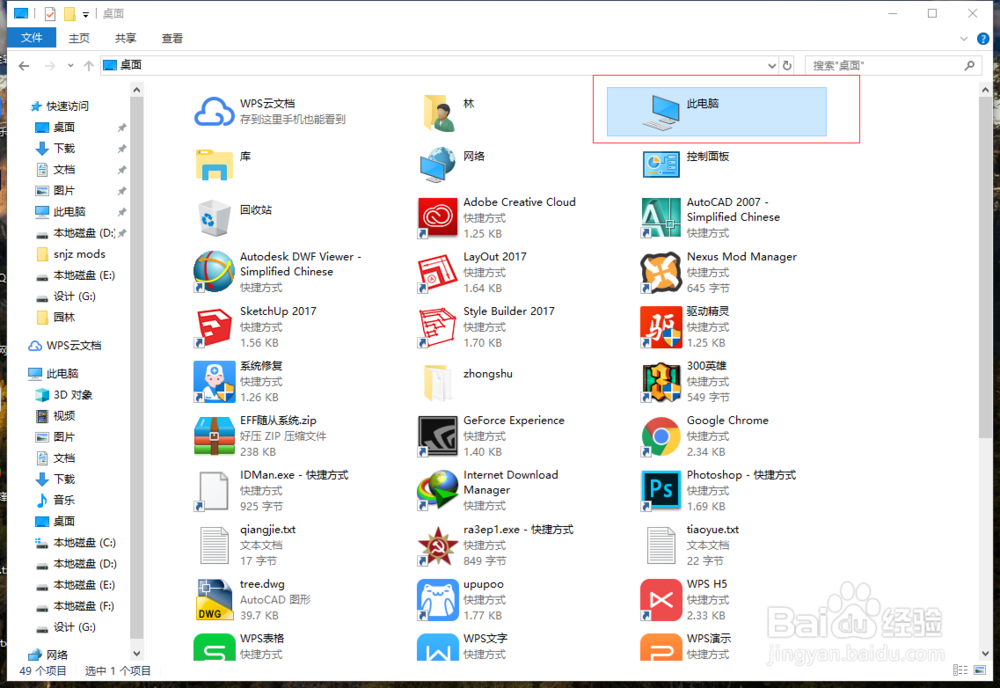This screenshot has width=1000, height=688.
Task: Select the Nexus Mod Manager icon
Action: 661,272
